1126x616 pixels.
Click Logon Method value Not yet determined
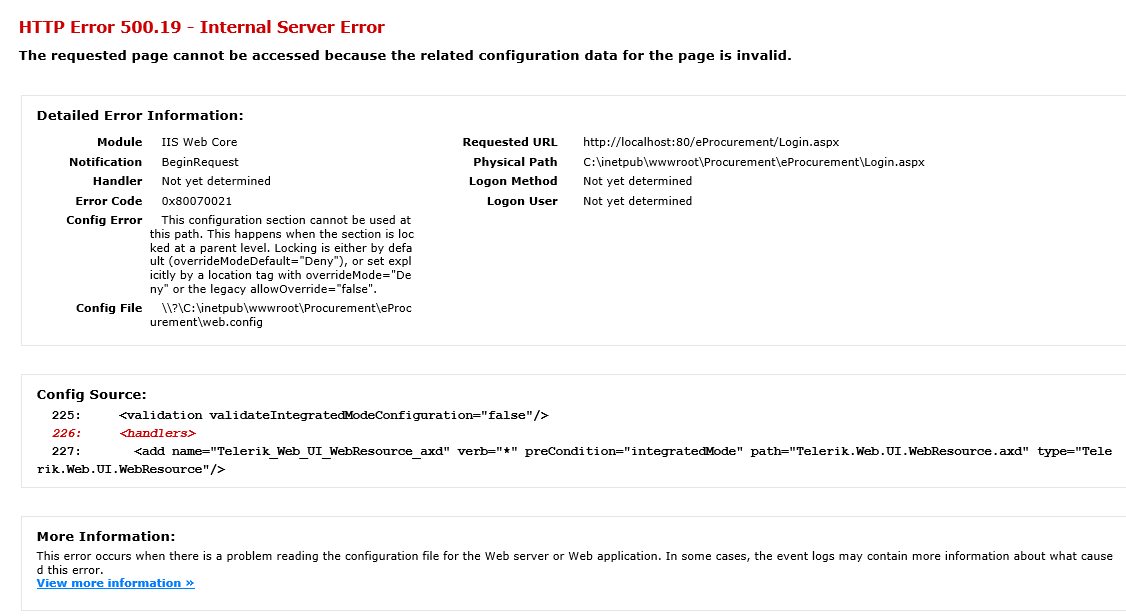point(638,181)
